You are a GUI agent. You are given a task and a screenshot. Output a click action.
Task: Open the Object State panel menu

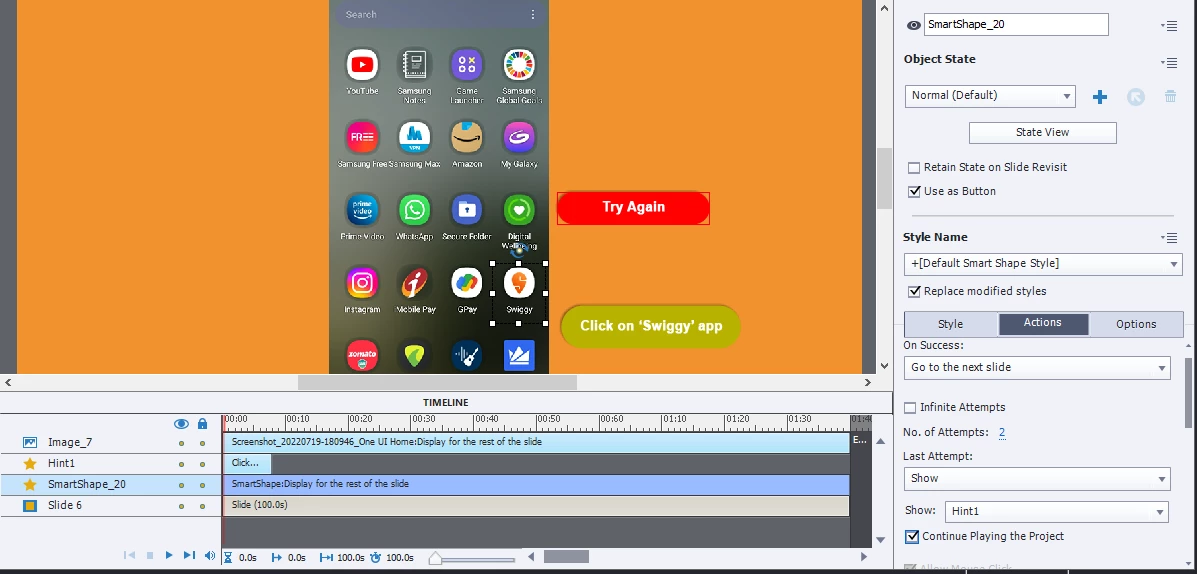pos(1170,63)
